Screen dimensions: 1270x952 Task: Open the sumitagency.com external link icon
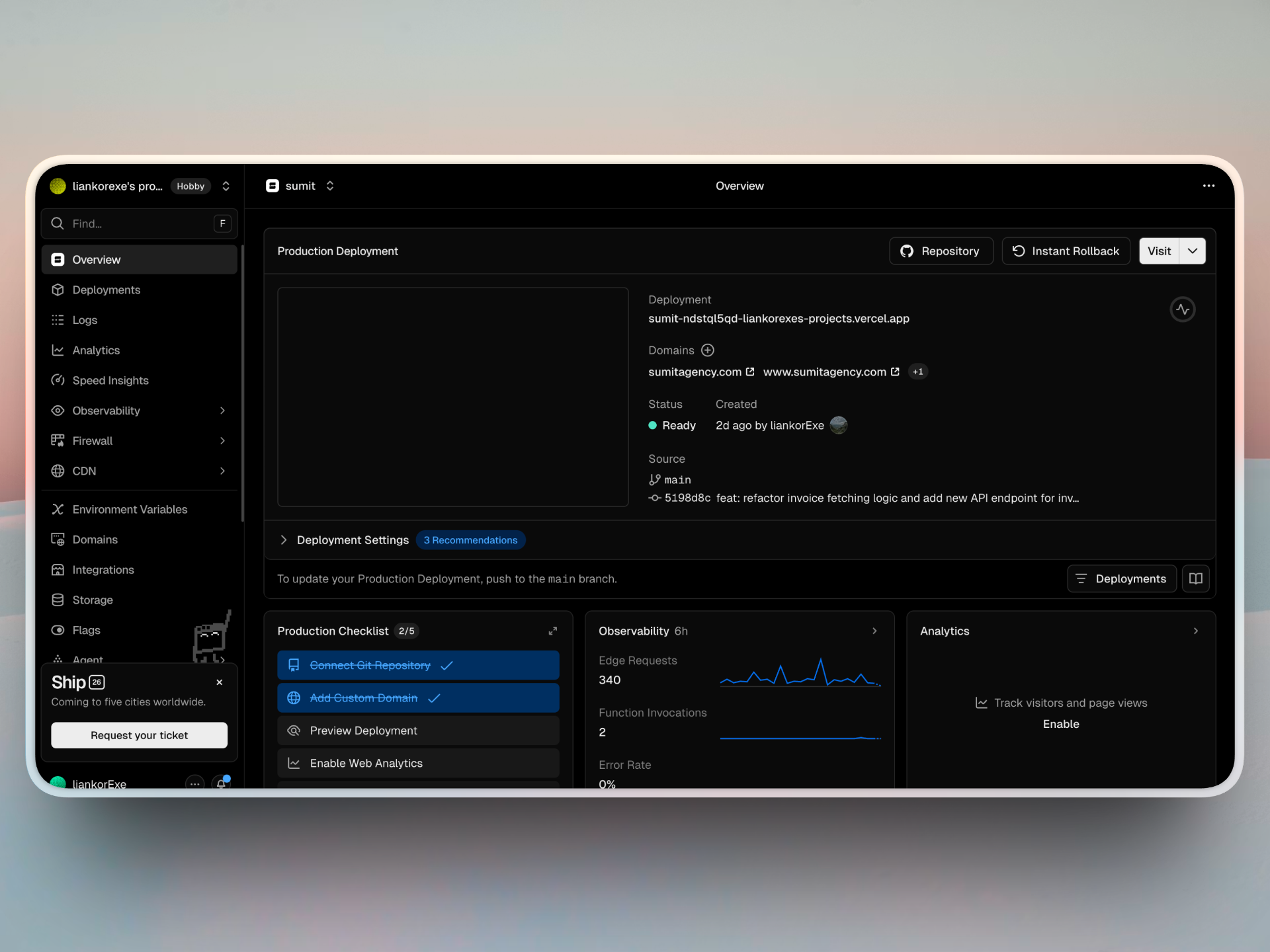[750, 372]
